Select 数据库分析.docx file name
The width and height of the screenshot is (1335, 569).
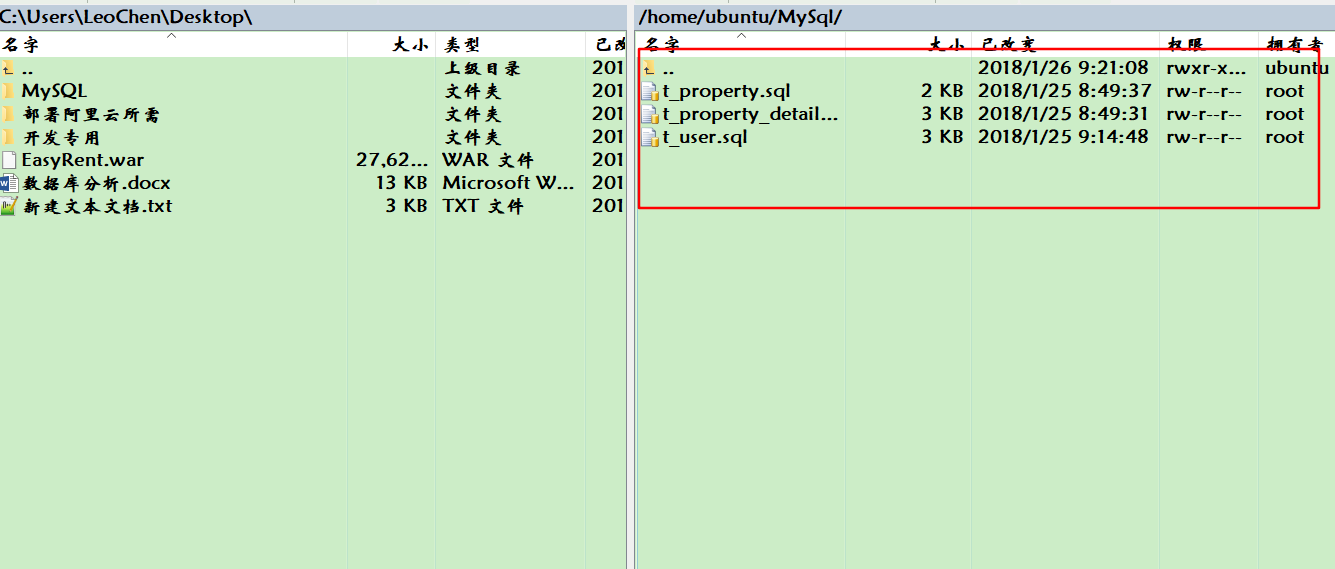click(97, 183)
